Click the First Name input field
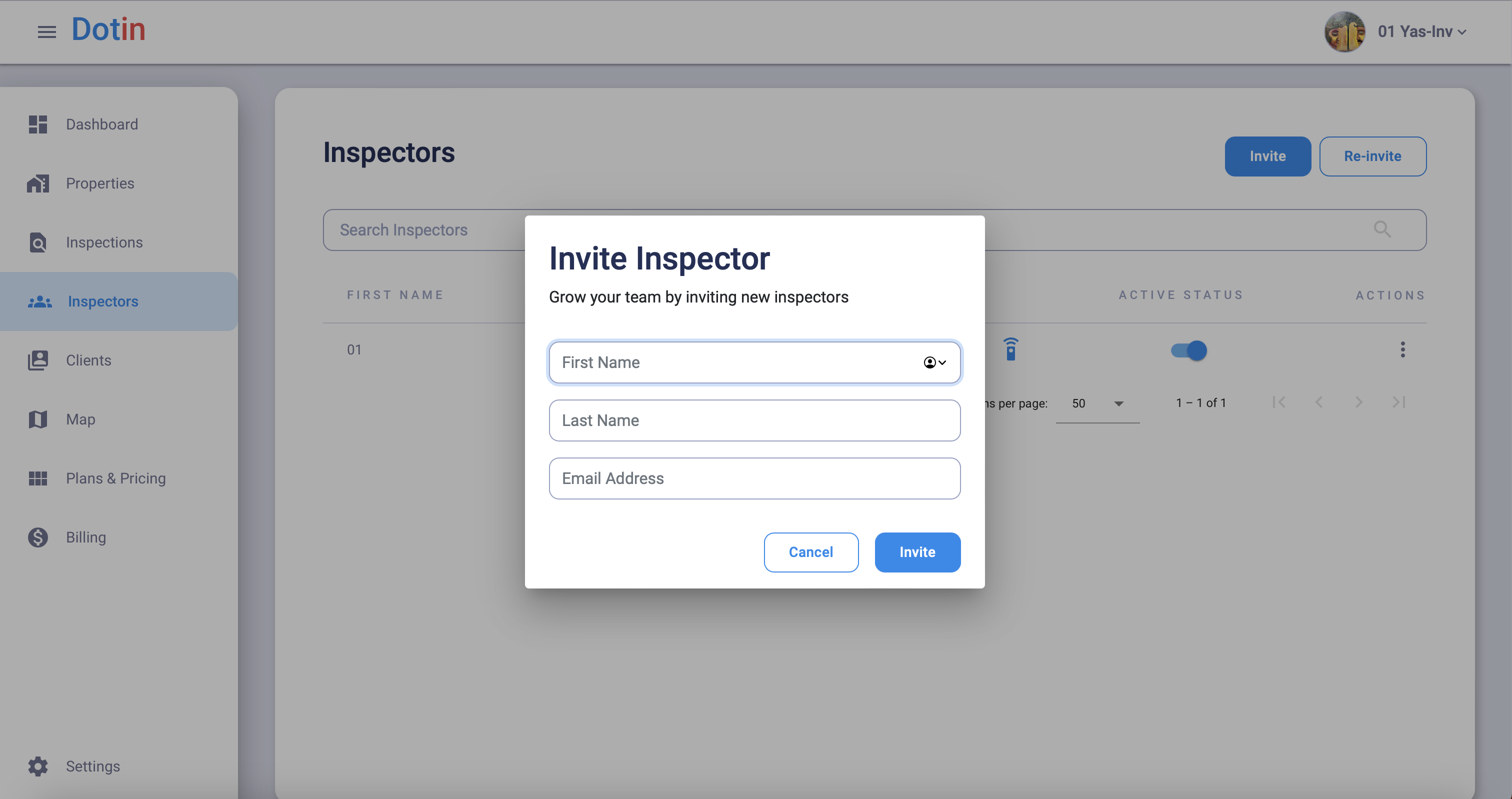Screen dimensions: 1512x799 tap(754, 363)
